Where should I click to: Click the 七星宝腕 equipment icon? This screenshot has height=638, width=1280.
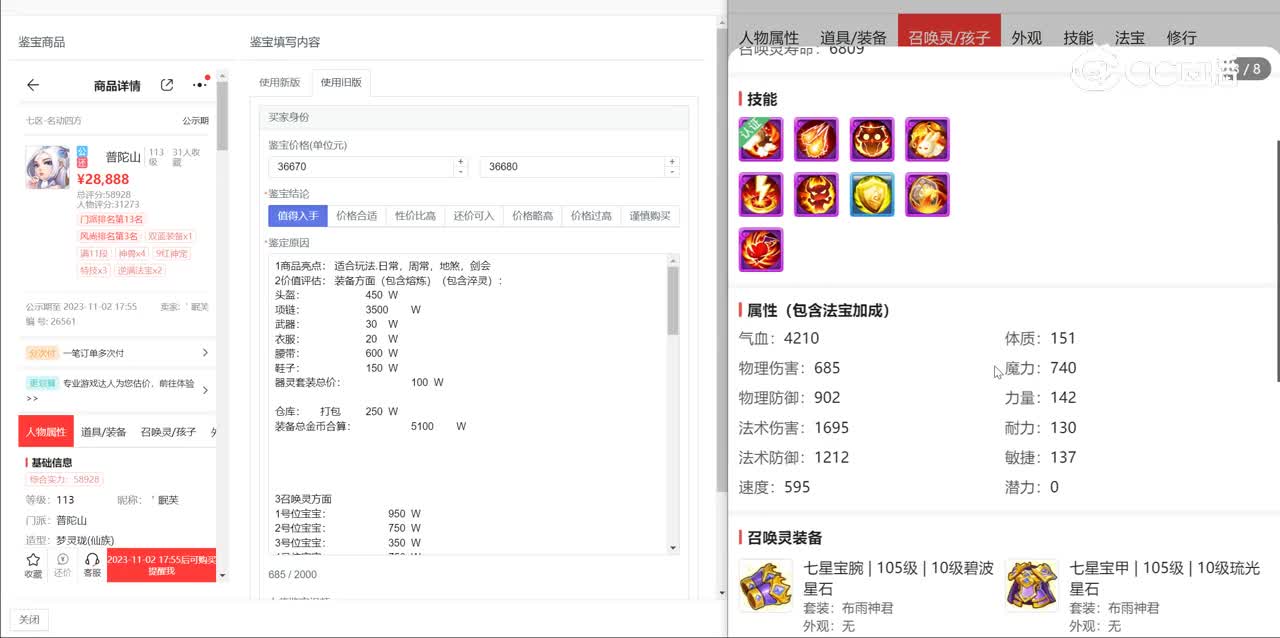point(765,585)
